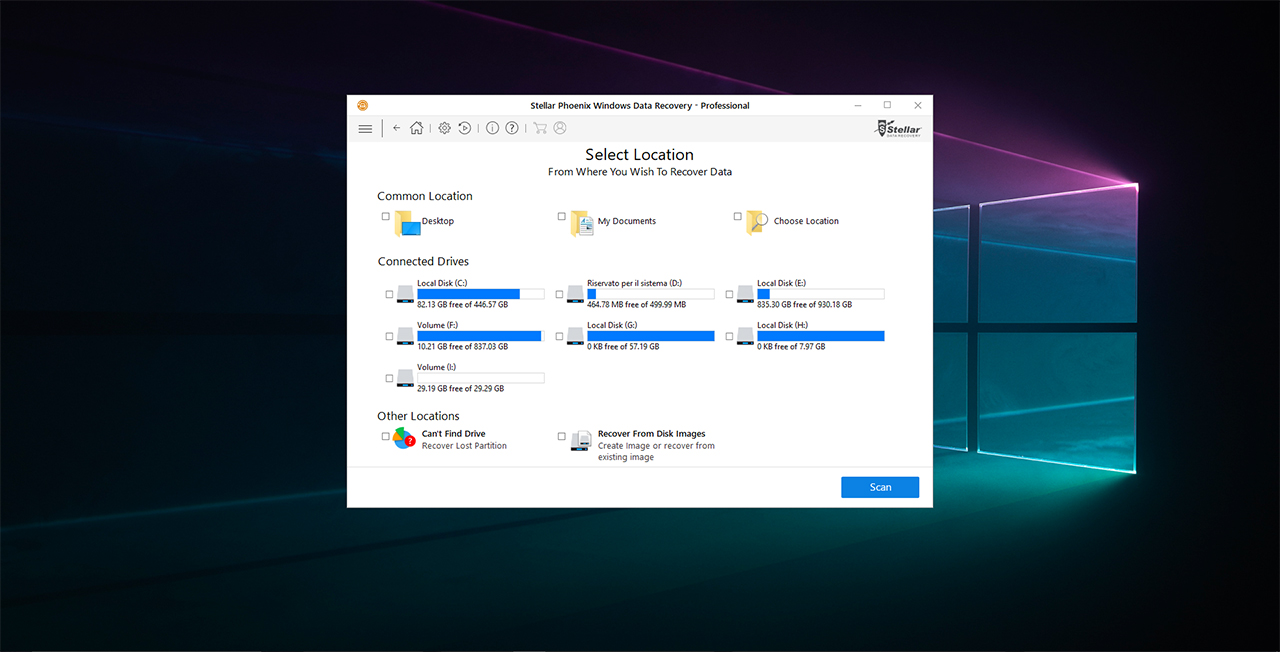The height and width of the screenshot is (652, 1280).
Task: Click the "Recover Lost Partition" text
Action: [x=464, y=446]
